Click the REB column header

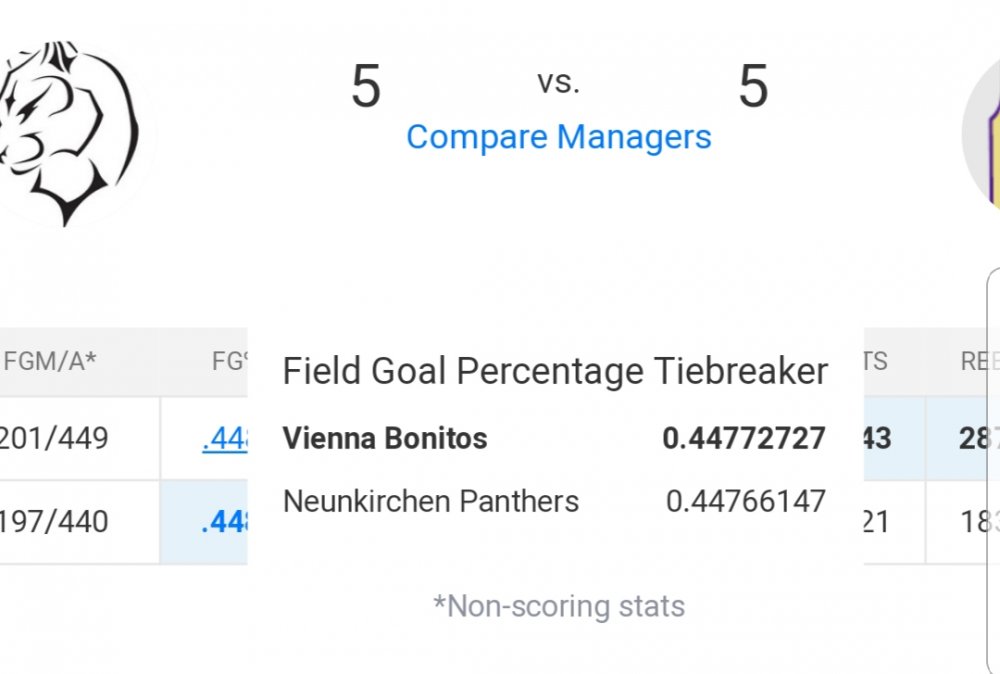click(980, 362)
